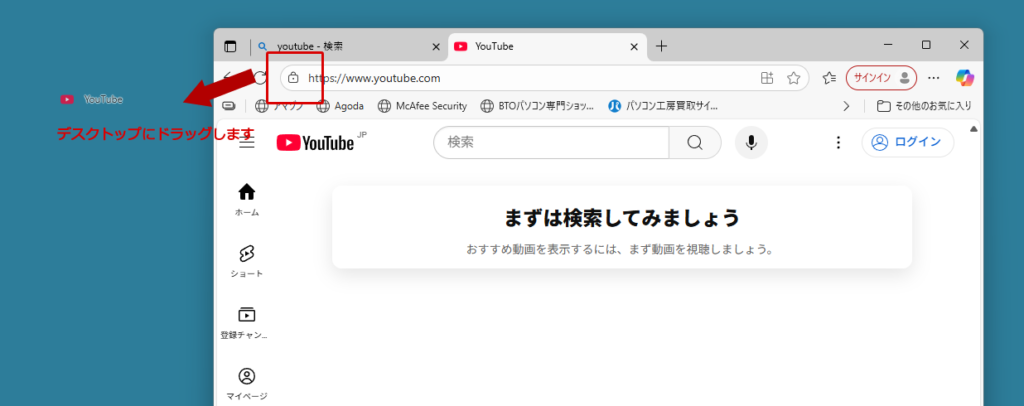Go to ホーム in the sidebar
Screen dimensions: 1024x406
coord(247,200)
